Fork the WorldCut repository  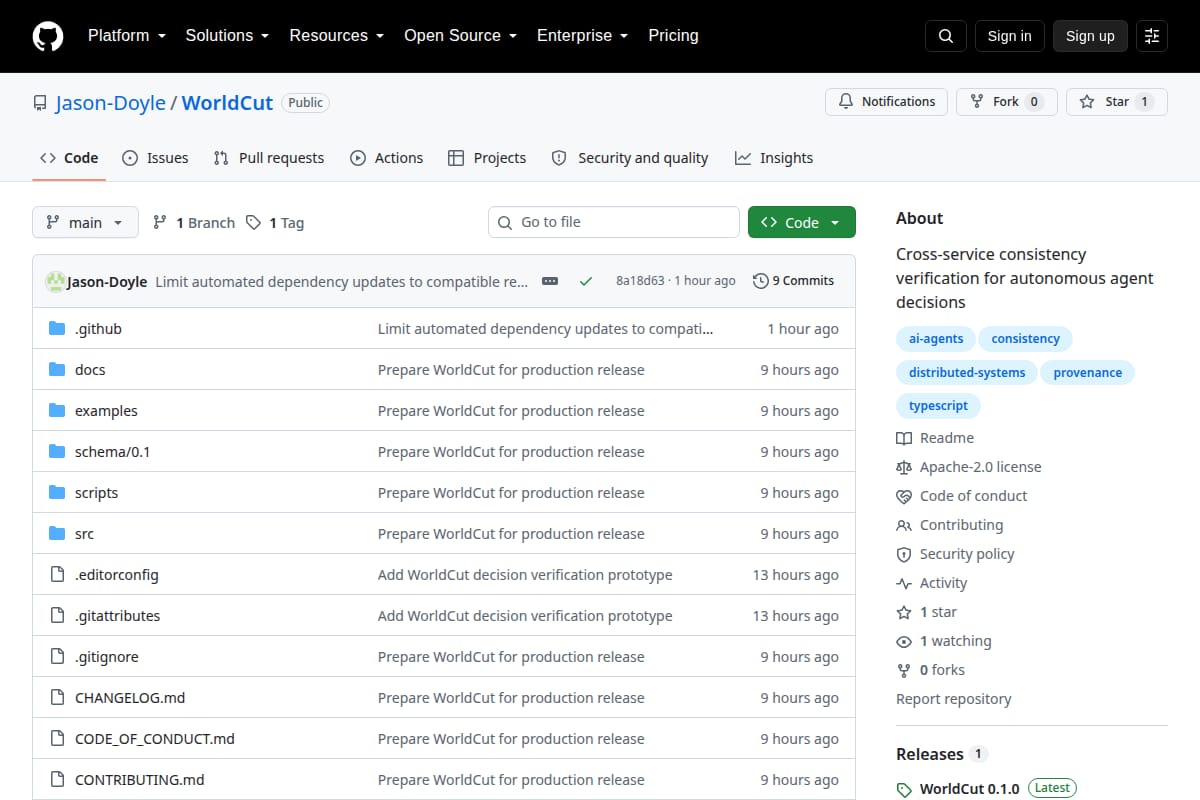(x=1006, y=102)
